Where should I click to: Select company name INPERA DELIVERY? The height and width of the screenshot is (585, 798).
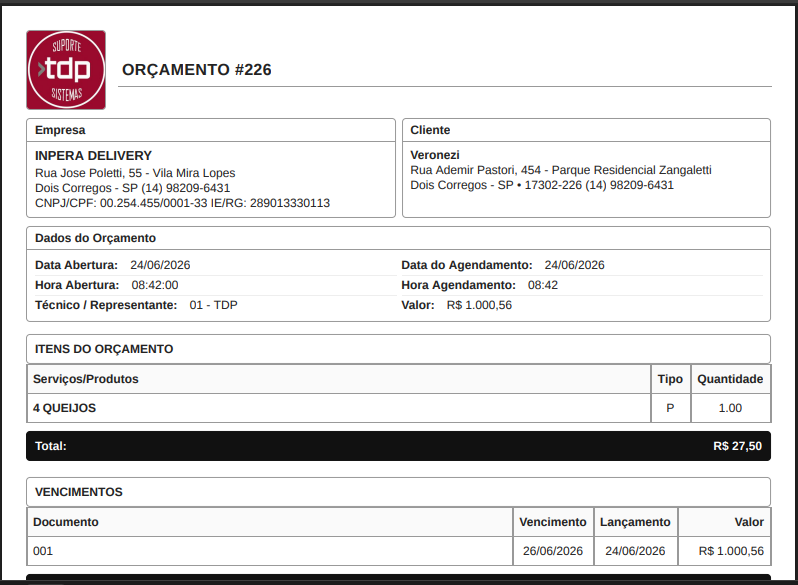pyautogui.click(x=93, y=156)
